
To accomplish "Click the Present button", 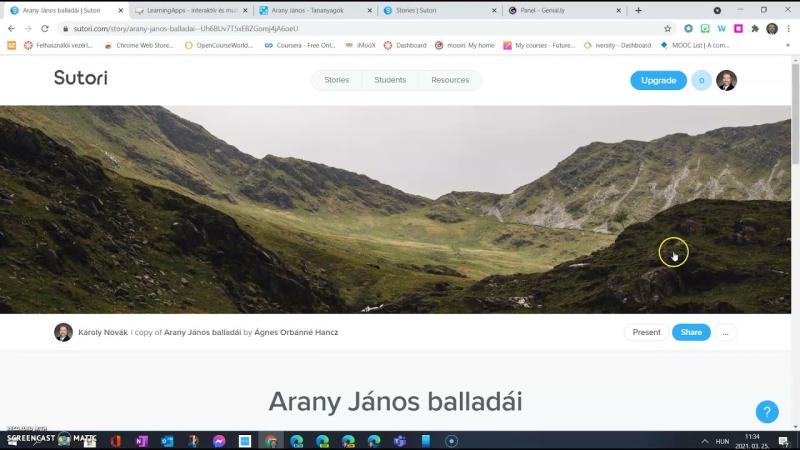I will (x=646, y=332).
